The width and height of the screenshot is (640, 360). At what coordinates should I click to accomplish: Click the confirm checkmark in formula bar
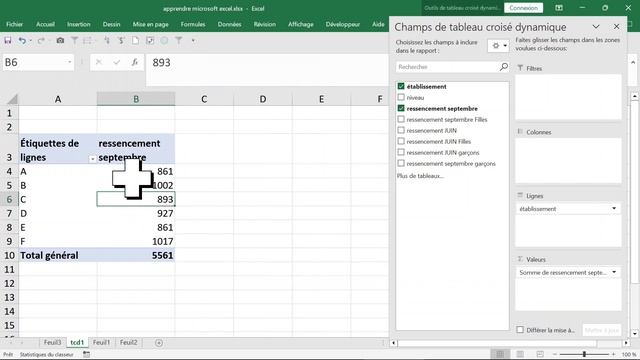point(117,62)
